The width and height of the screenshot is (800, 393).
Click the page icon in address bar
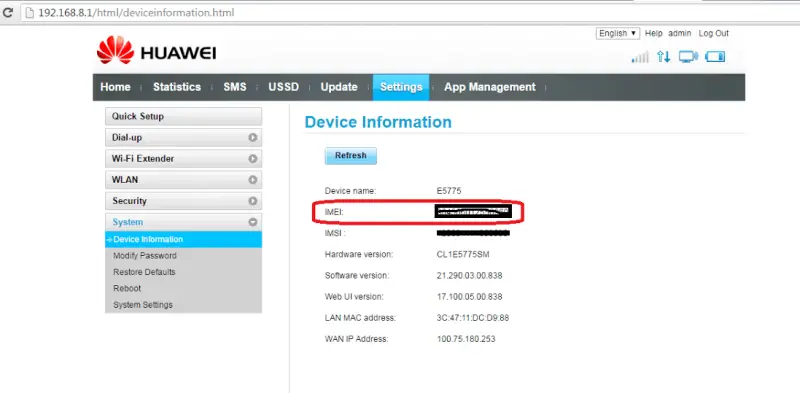(30, 13)
